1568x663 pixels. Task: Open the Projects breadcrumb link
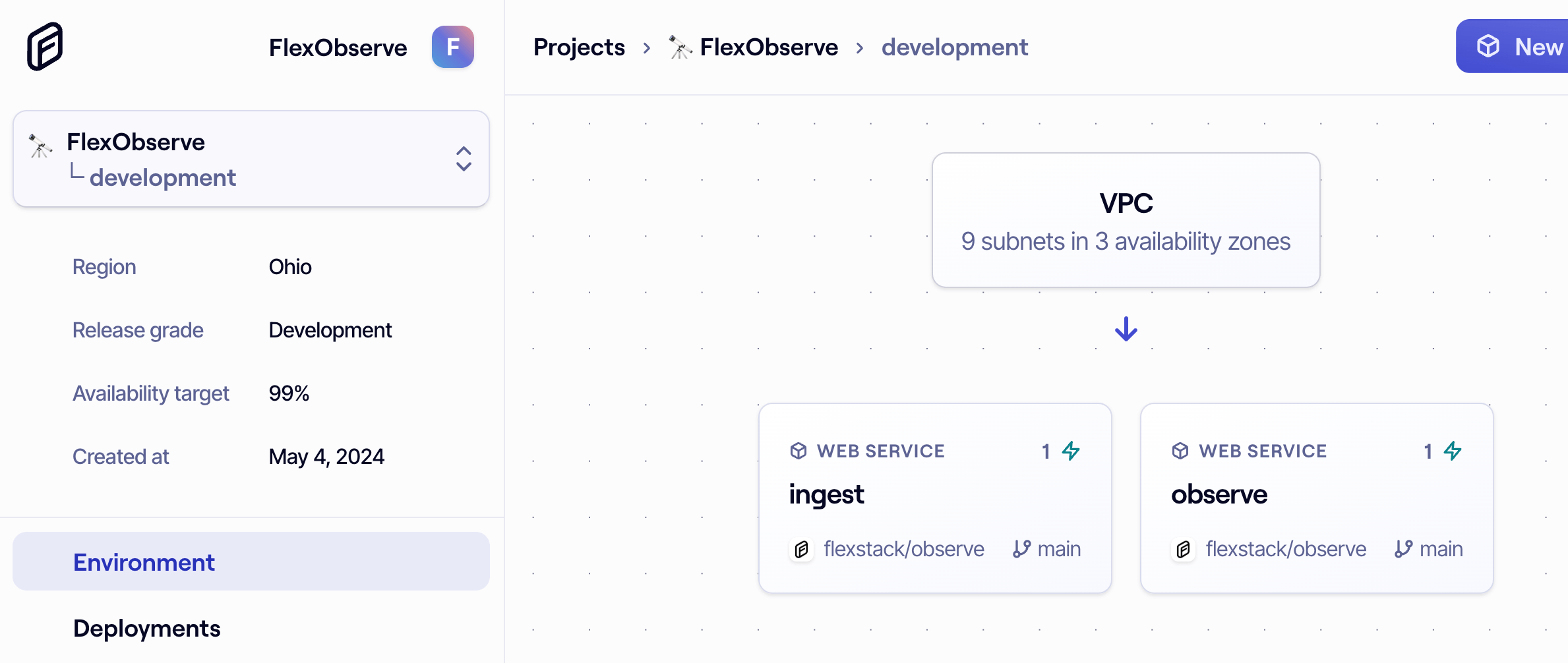[x=579, y=47]
